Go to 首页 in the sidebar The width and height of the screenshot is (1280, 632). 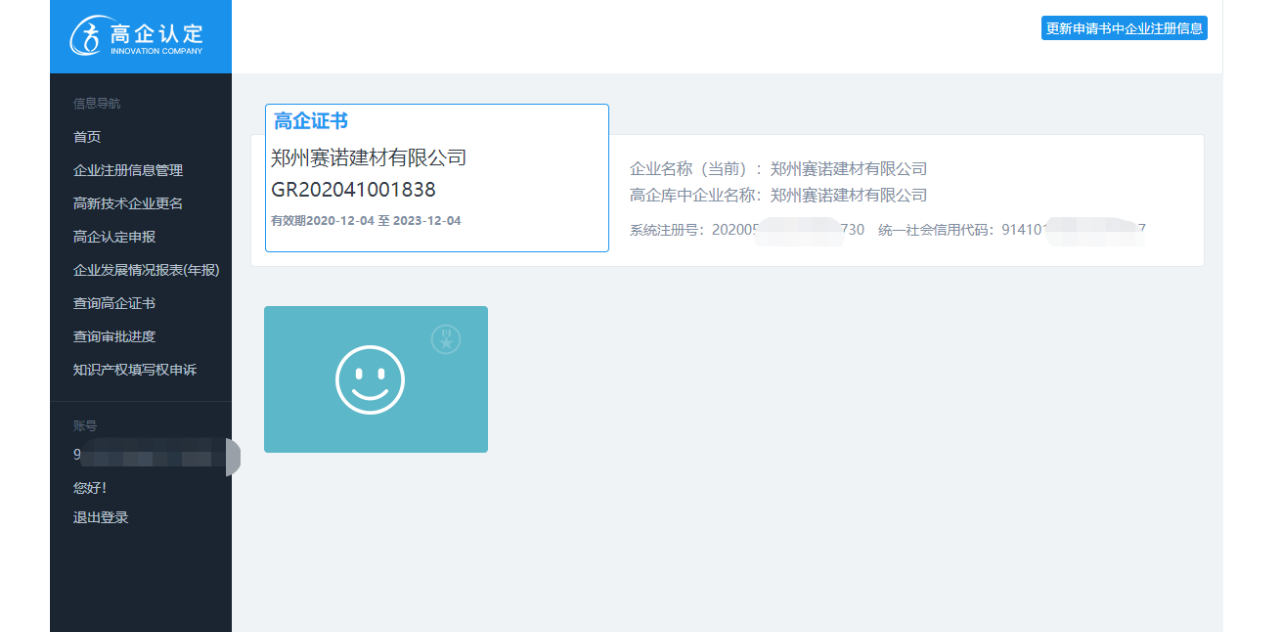coord(87,137)
